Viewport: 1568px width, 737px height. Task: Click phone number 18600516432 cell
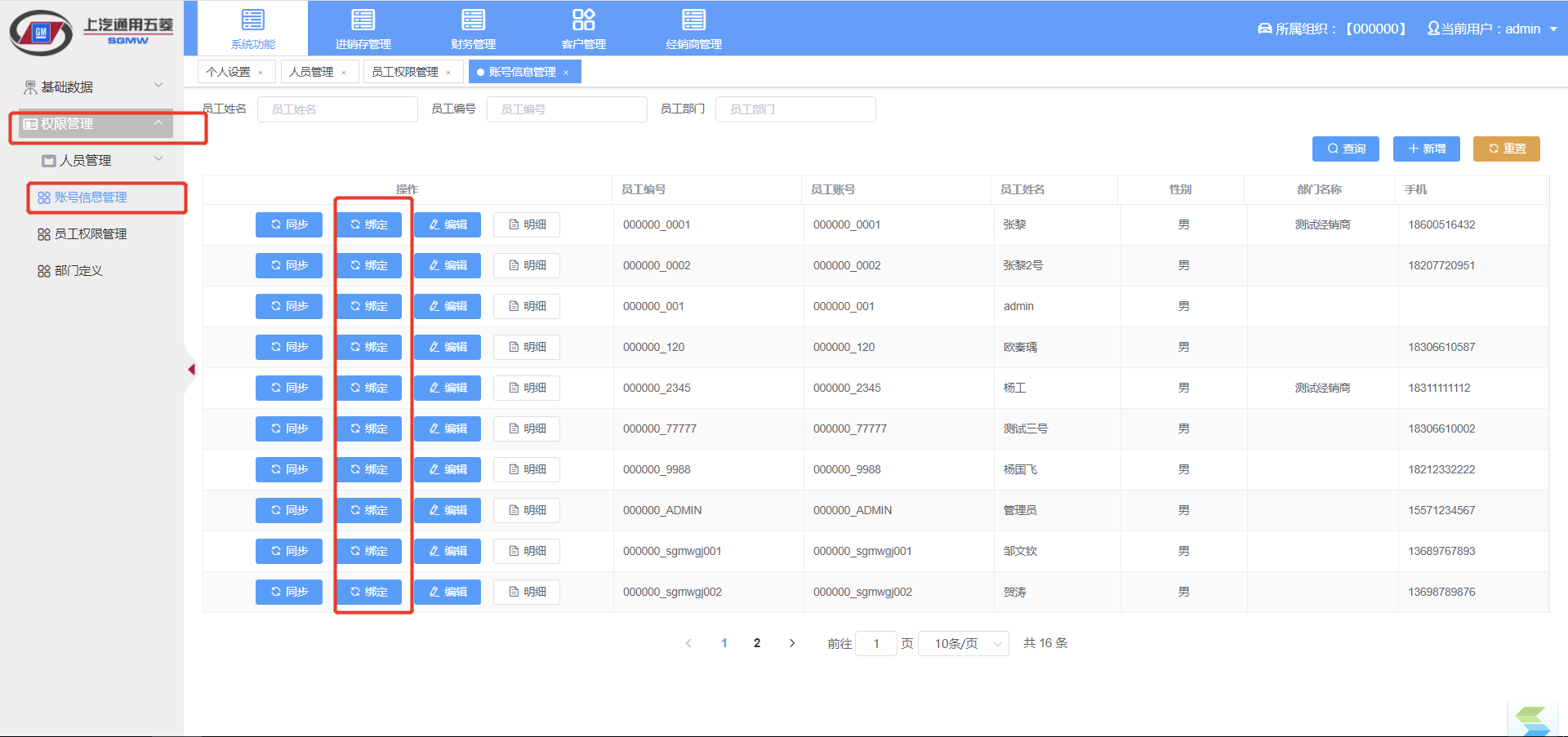[x=1441, y=224]
